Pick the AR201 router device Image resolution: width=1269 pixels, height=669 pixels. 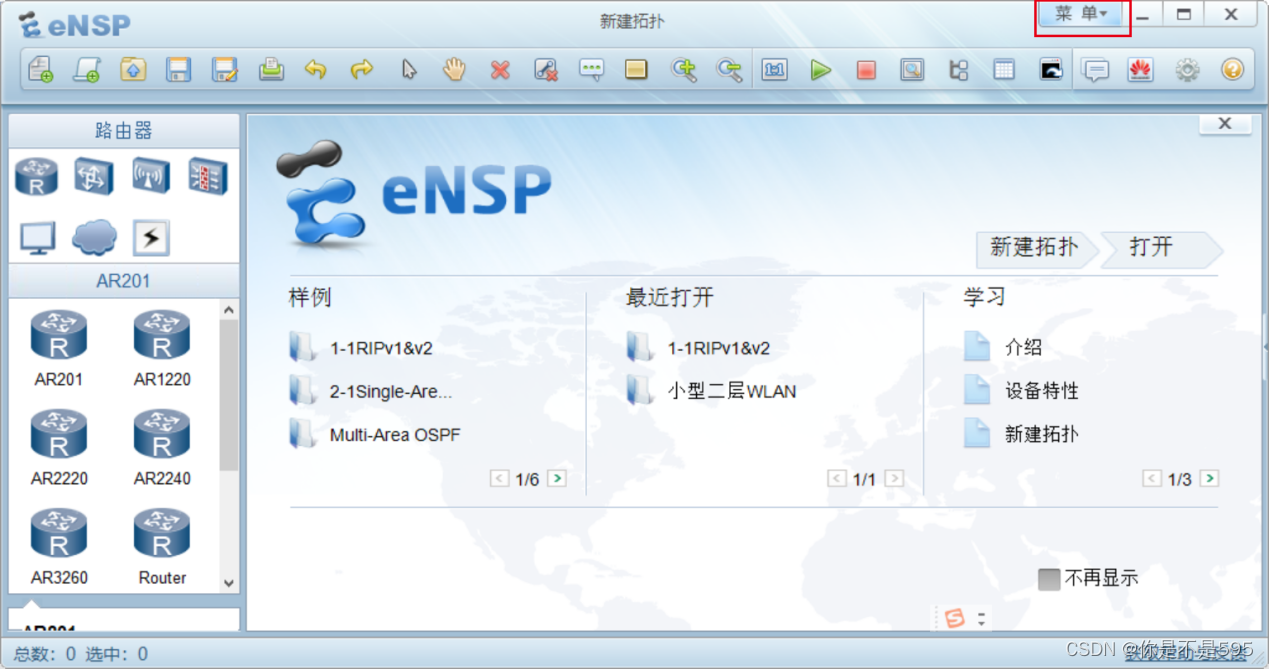(x=58, y=348)
